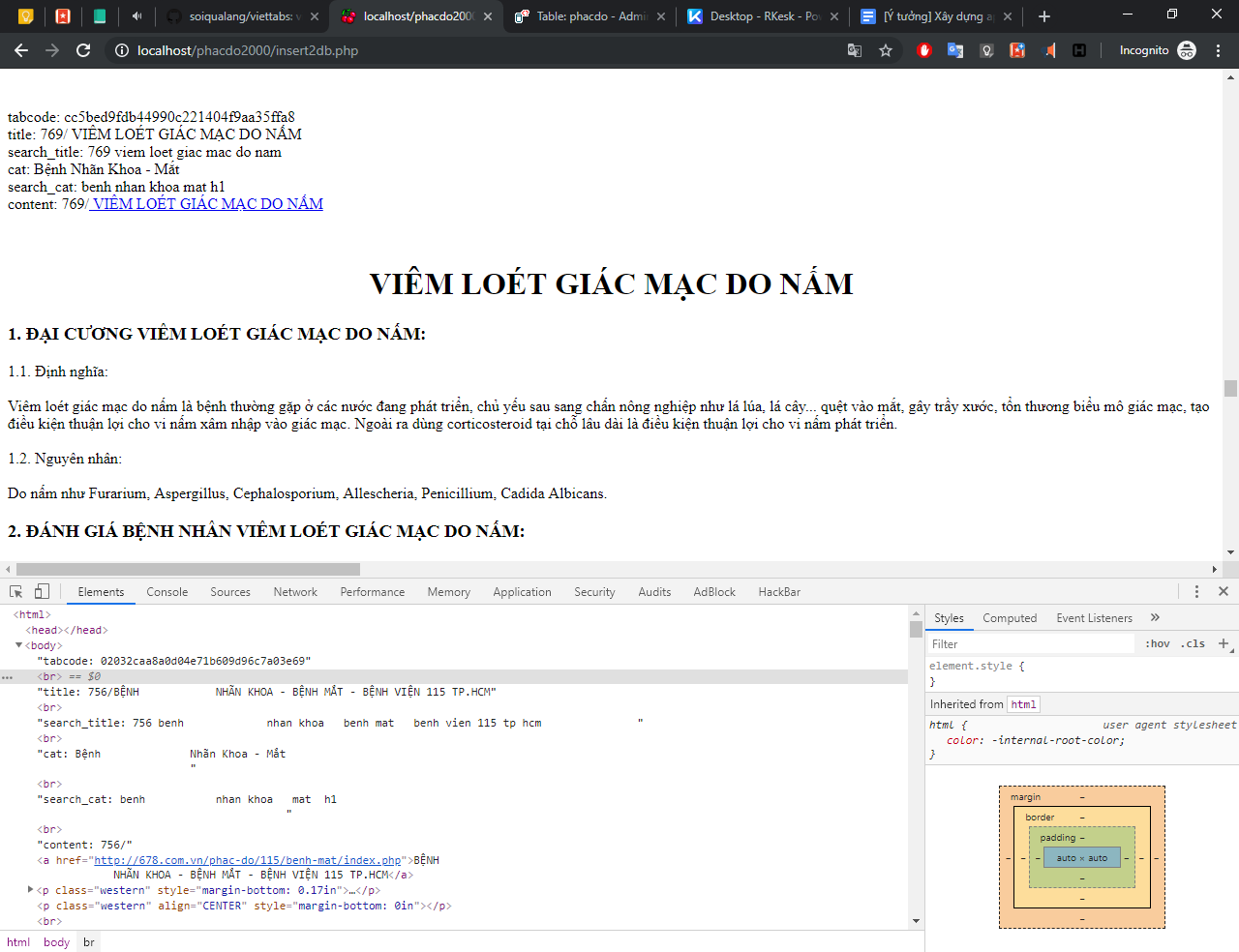Viewport: 1239px width, 952px height.
Task: Click the styles Filter input
Action: click(1031, 644)
